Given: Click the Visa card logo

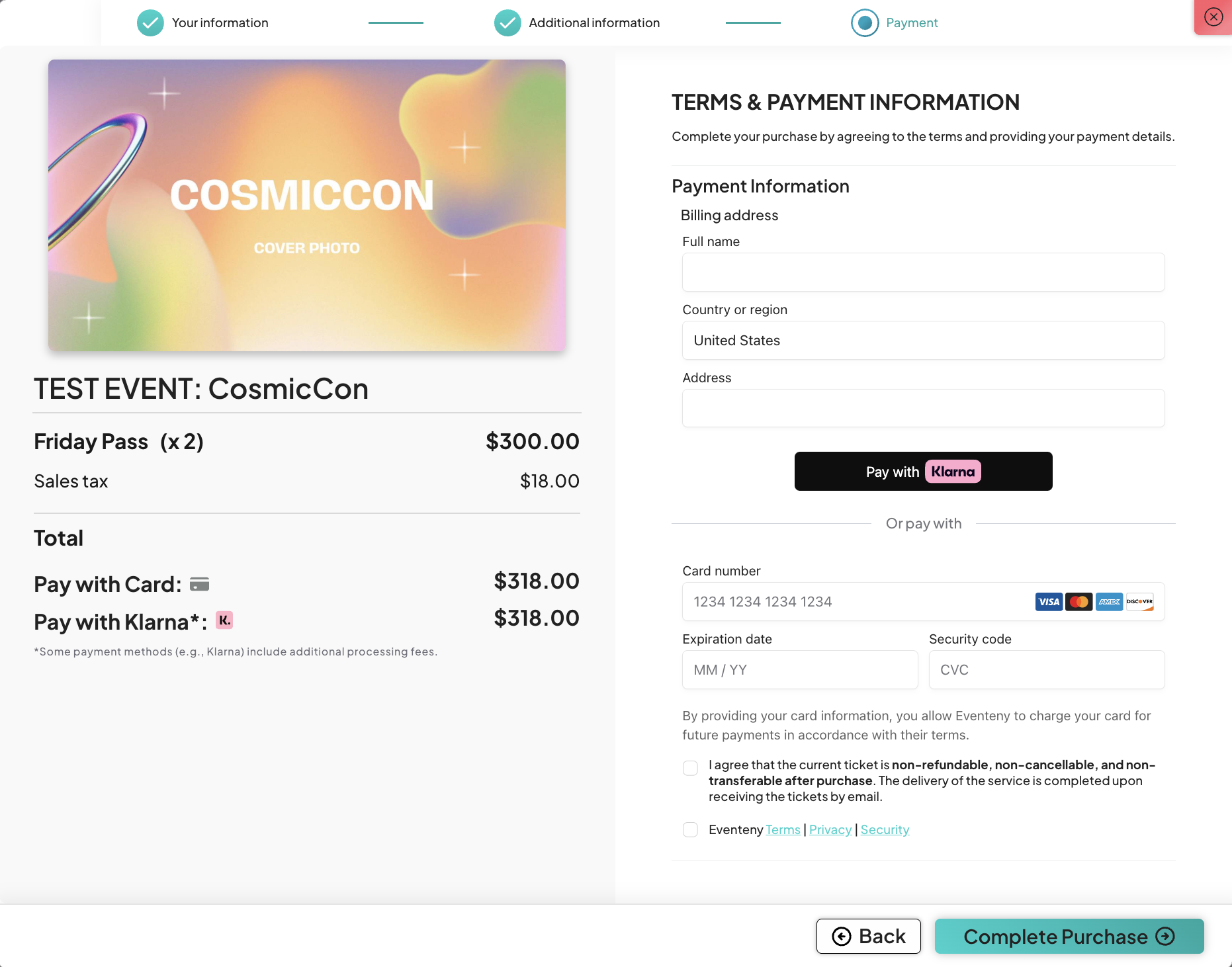Looking at the screenshot, I should (x=1049, y=602).
